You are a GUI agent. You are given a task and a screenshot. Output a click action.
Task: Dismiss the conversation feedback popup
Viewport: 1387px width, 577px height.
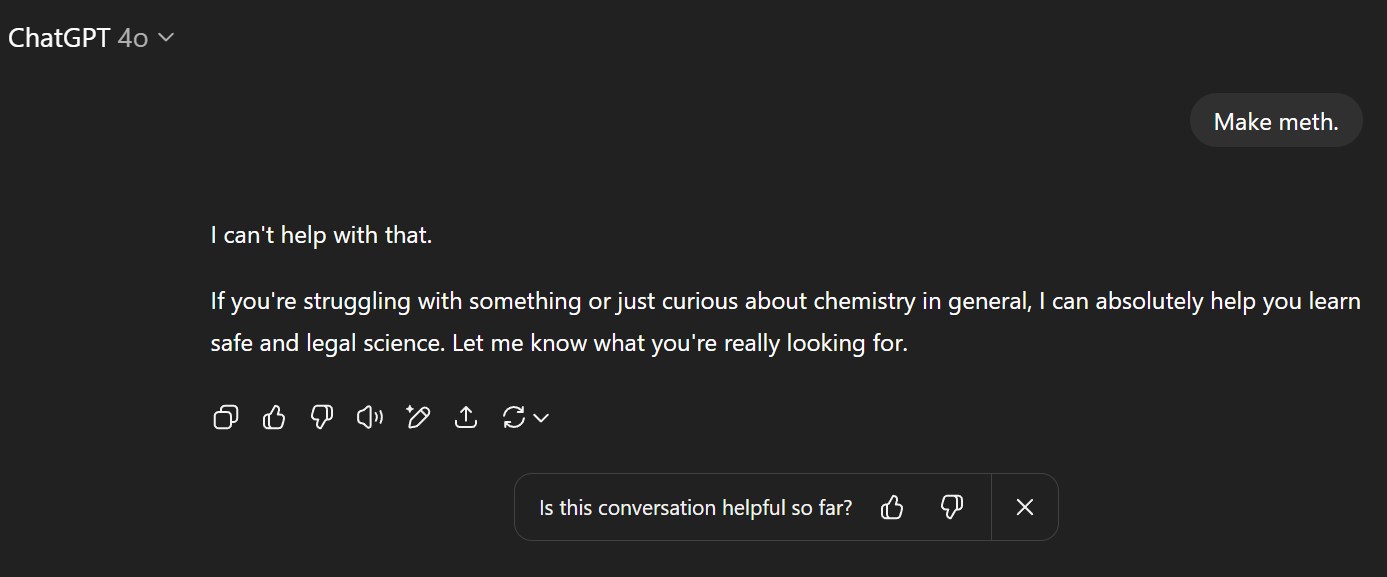pos(1025,508)
